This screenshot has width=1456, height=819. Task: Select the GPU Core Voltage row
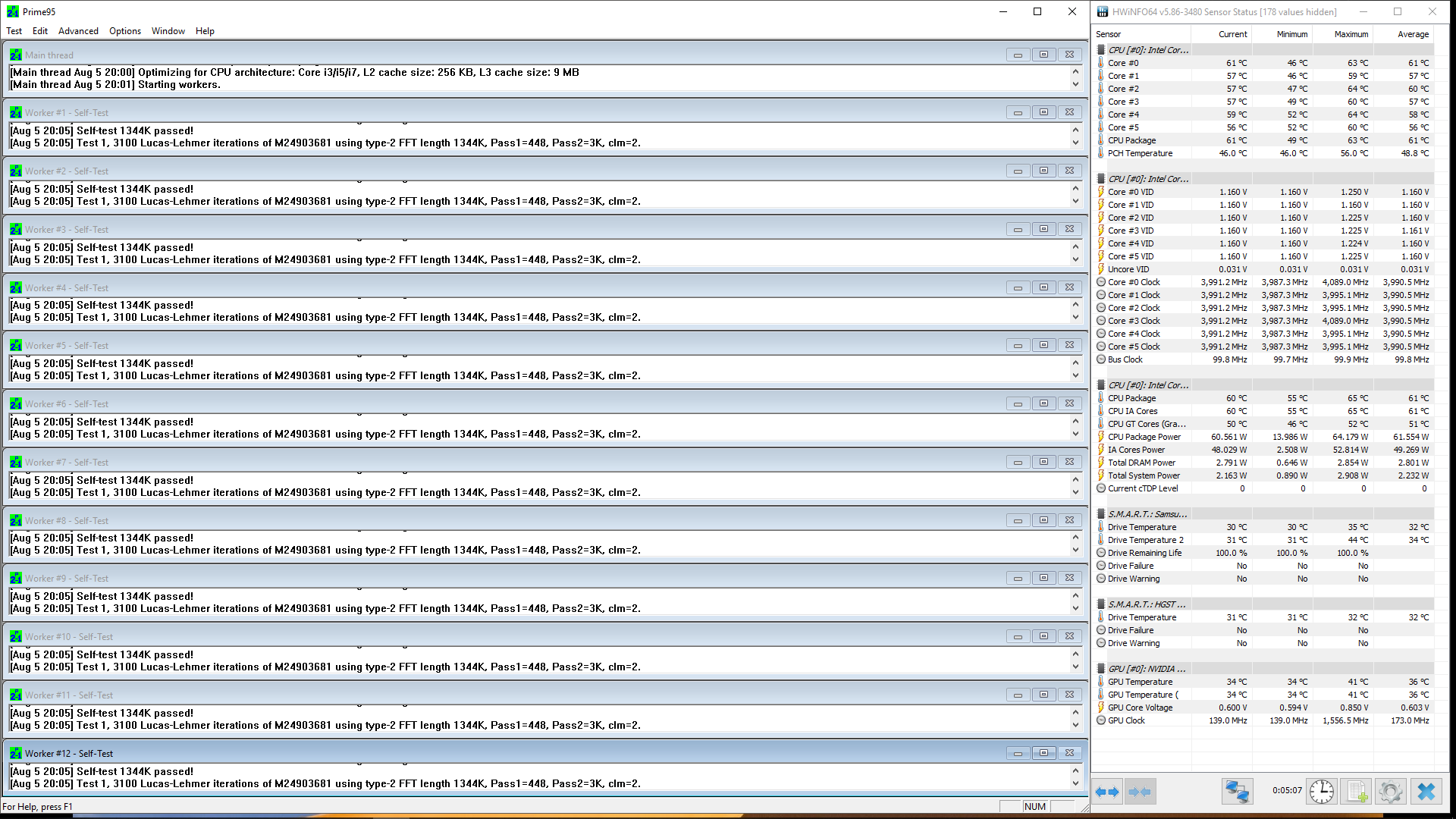point(1264,708)
